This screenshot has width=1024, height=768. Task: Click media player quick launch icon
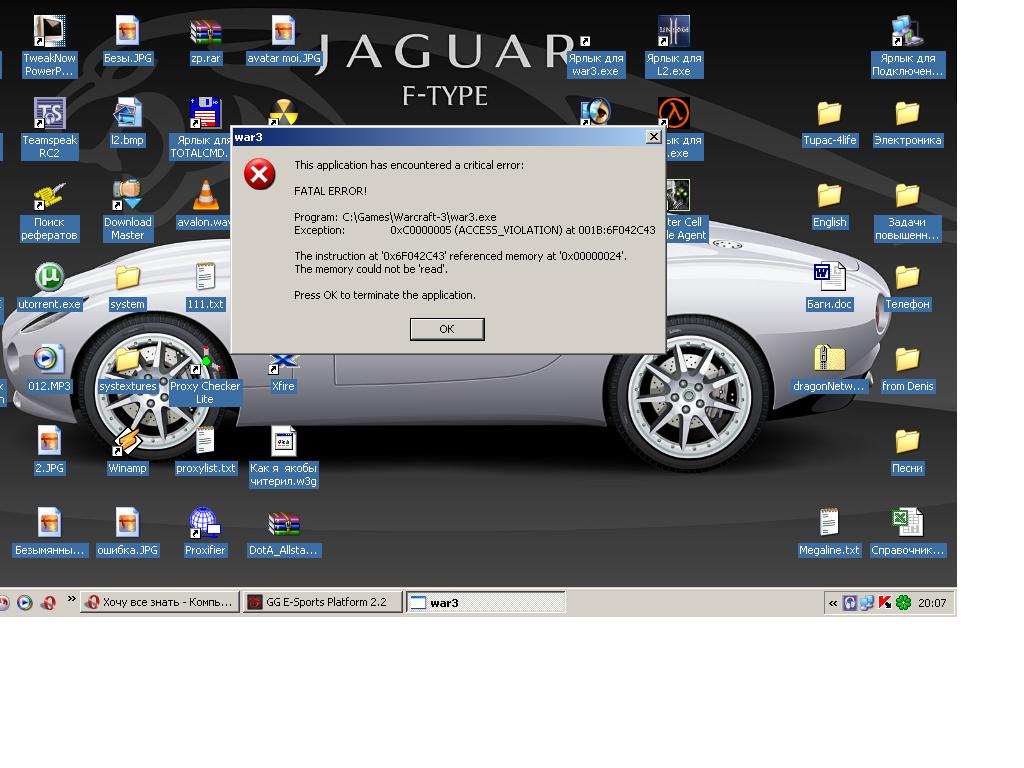tap(25, 603)
